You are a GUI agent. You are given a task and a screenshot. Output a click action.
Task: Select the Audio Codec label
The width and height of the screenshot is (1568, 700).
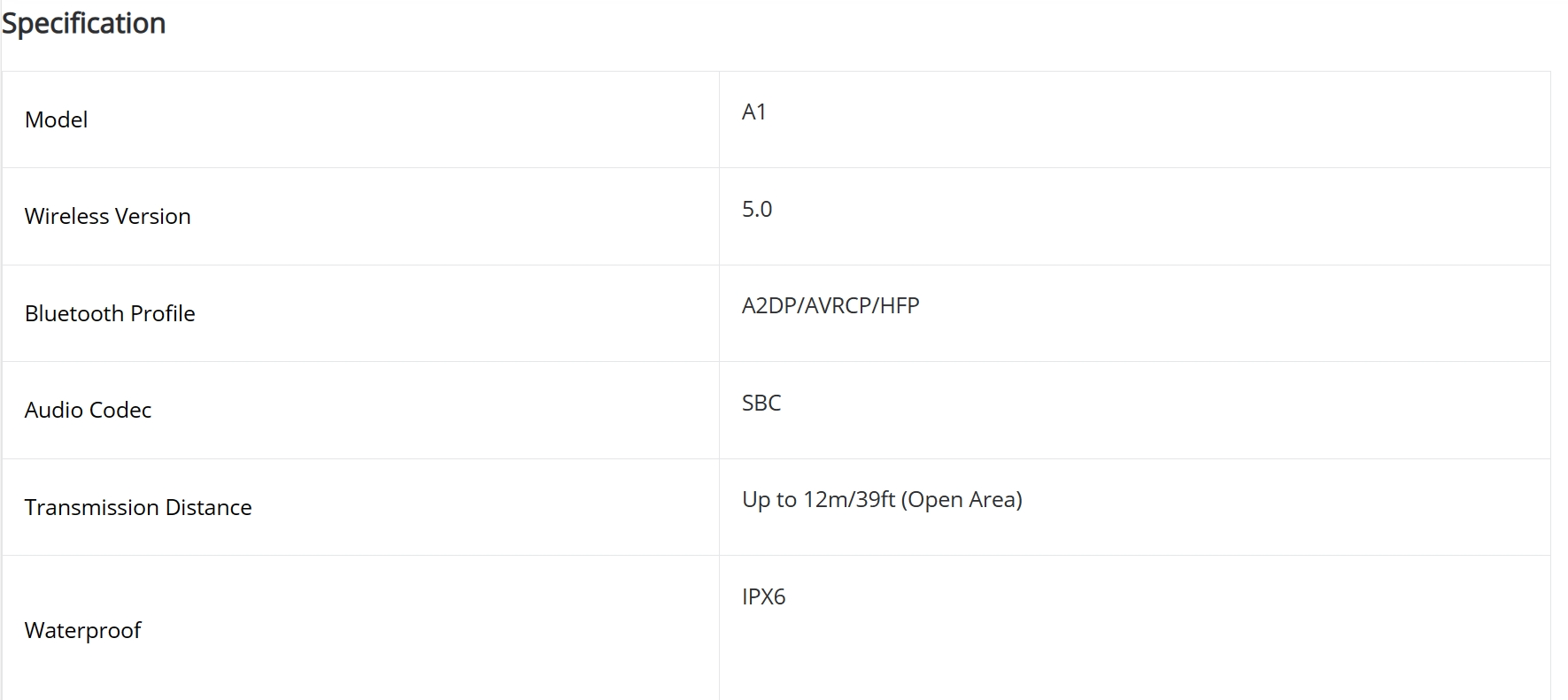point(89,410)
